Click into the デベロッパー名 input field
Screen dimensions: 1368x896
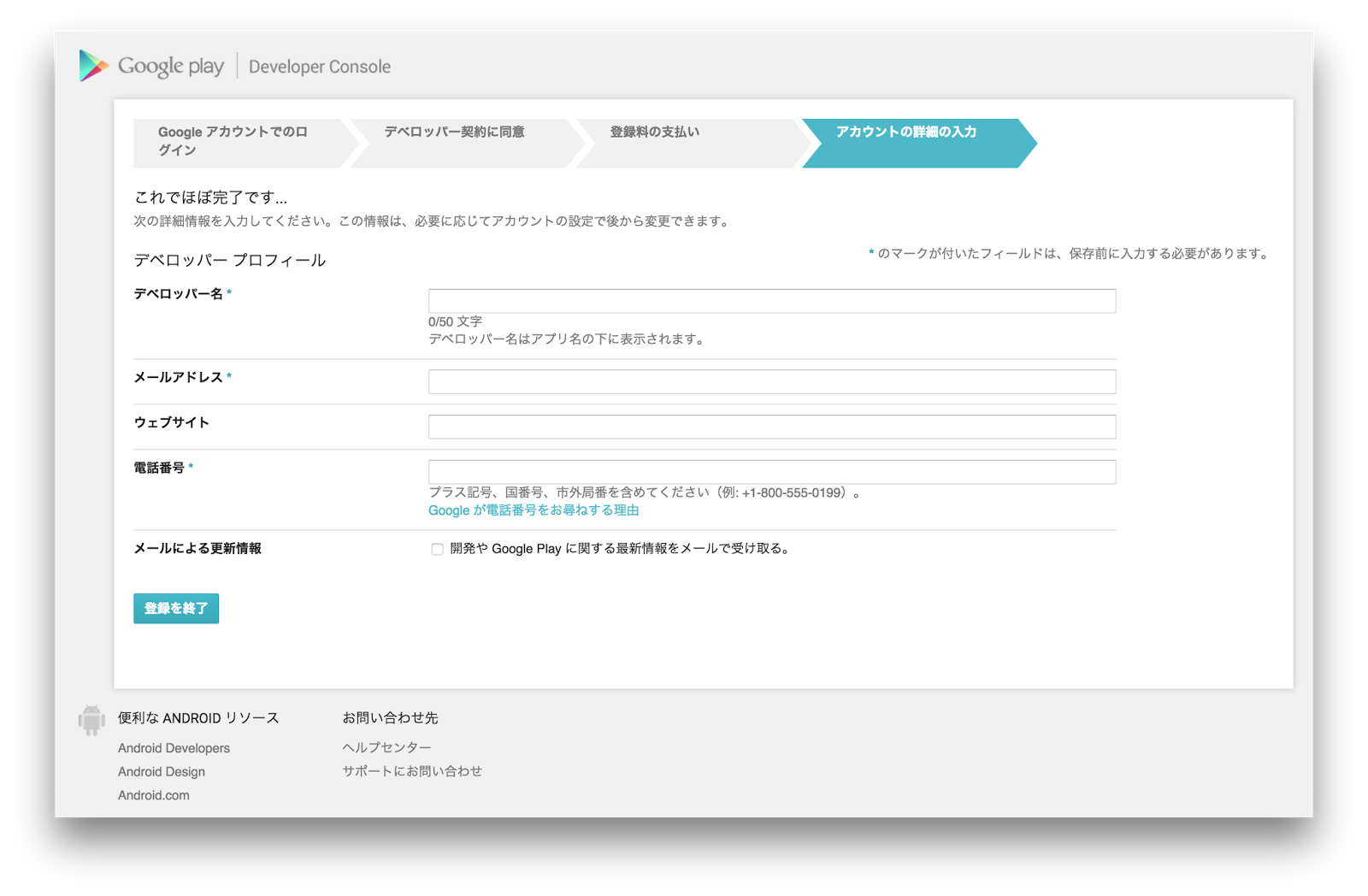click(769, 300)
